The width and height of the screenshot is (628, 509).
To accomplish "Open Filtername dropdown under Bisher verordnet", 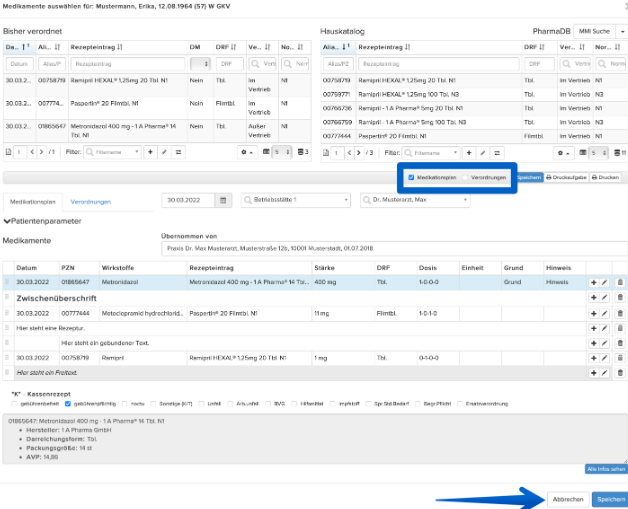I will 112,152.
